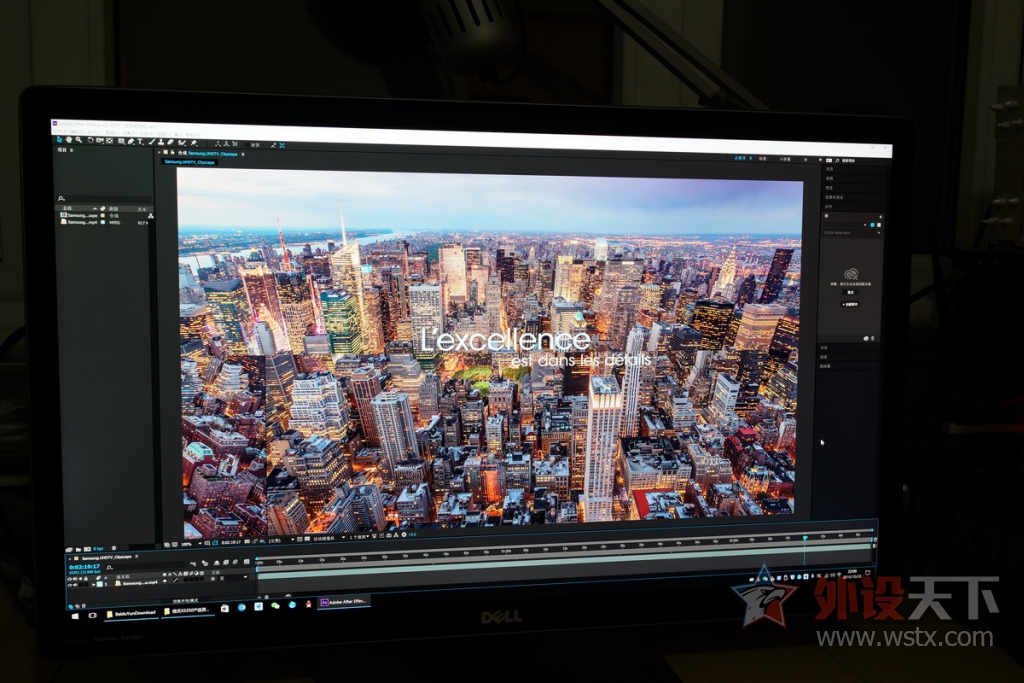The width and height of the screenshot is (1024, 683).
Task: Select the Roto Brush tool
Action: click(181, 142)
